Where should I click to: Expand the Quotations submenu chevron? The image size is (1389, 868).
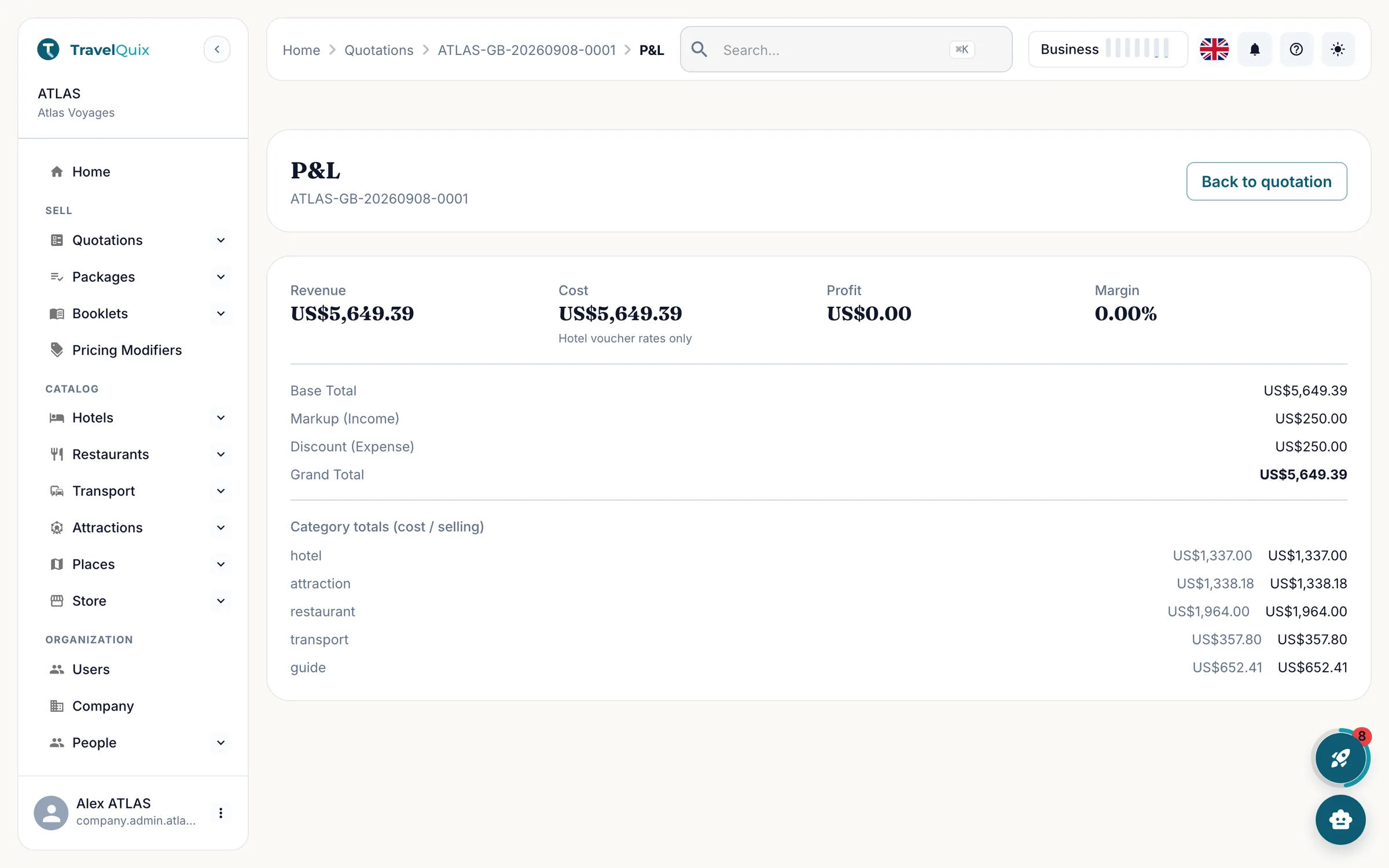point(221,240)
